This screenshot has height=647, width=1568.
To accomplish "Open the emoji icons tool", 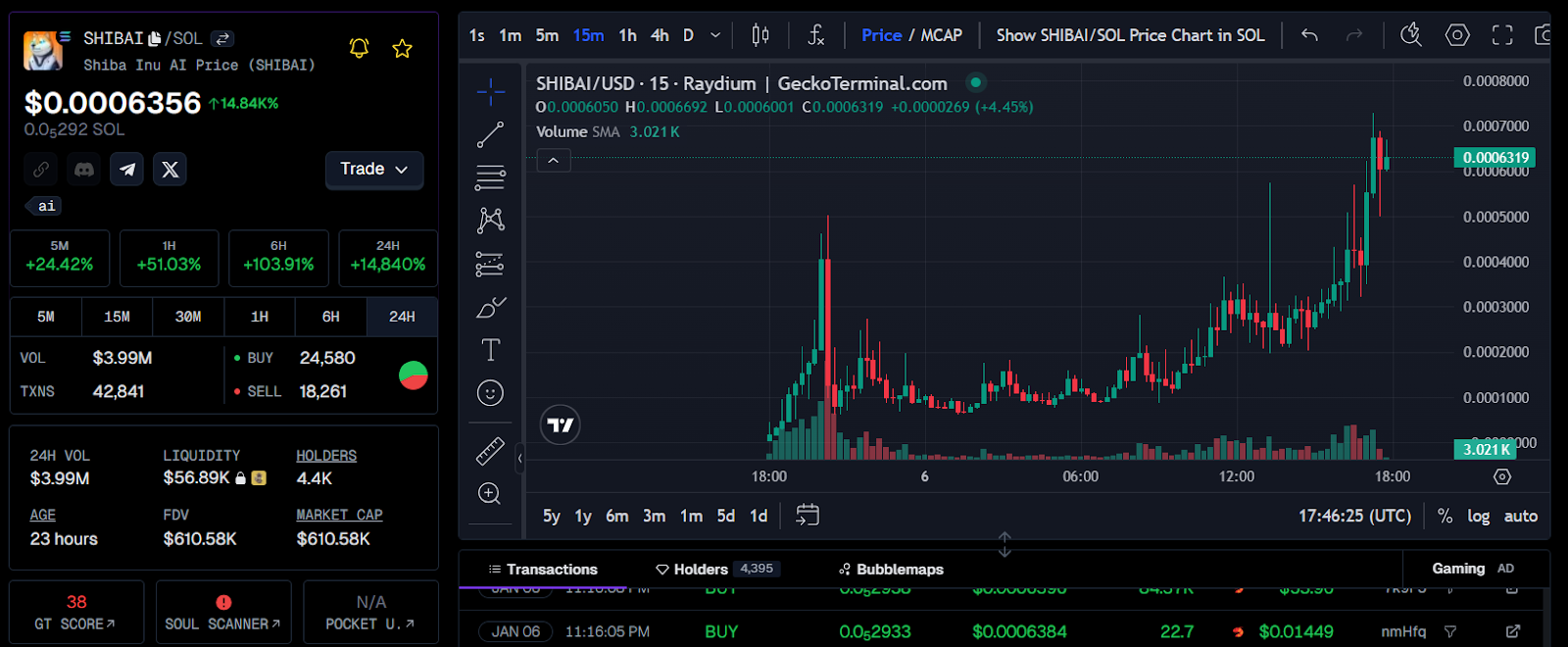I will click(490, 393).
